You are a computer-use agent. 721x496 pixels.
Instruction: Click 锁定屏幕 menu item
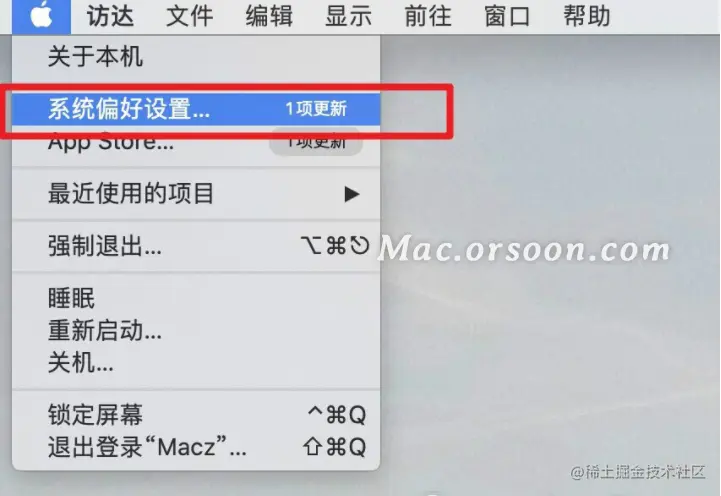click(x=196, y=414)
